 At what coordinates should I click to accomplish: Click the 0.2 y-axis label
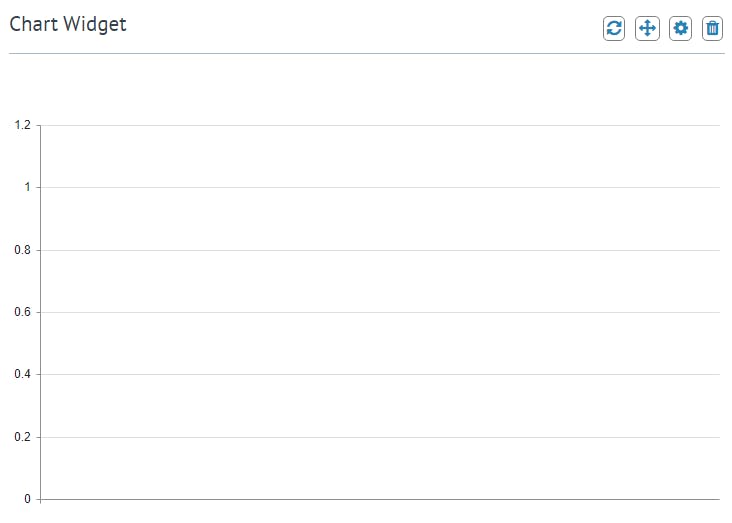[x=22, y=437]
